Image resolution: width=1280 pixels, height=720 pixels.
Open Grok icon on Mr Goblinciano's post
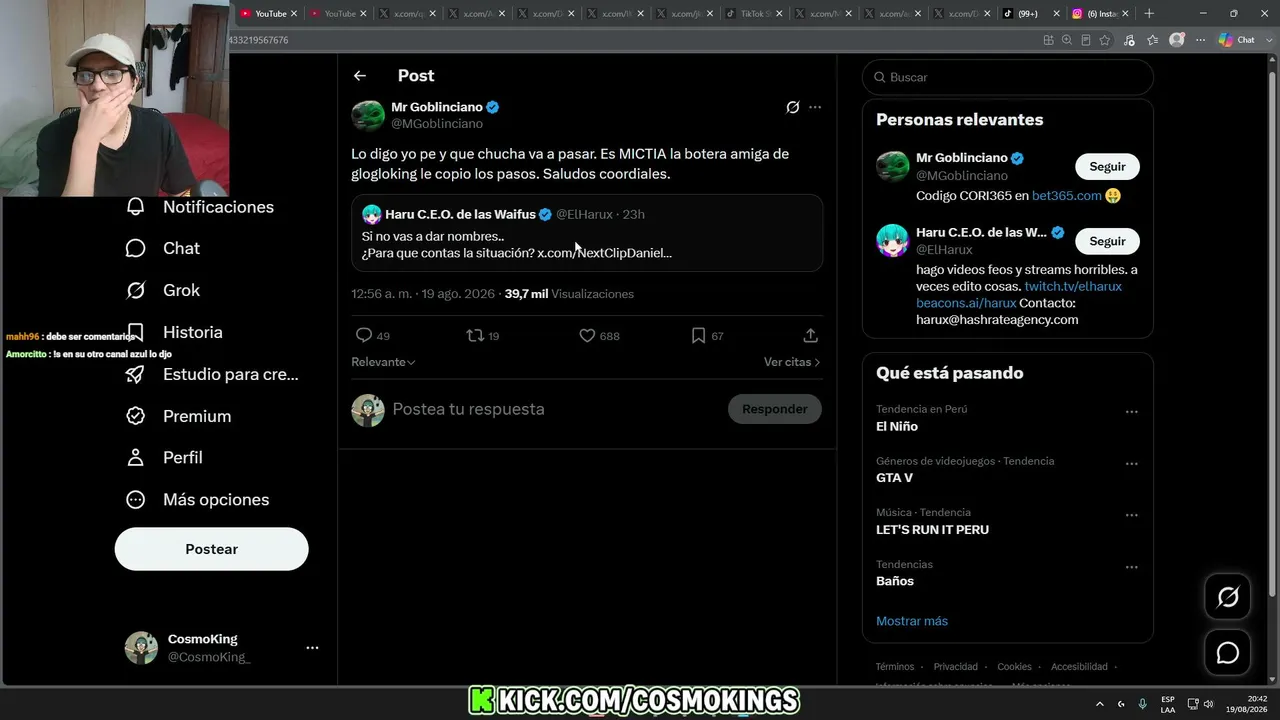(793, 107)
